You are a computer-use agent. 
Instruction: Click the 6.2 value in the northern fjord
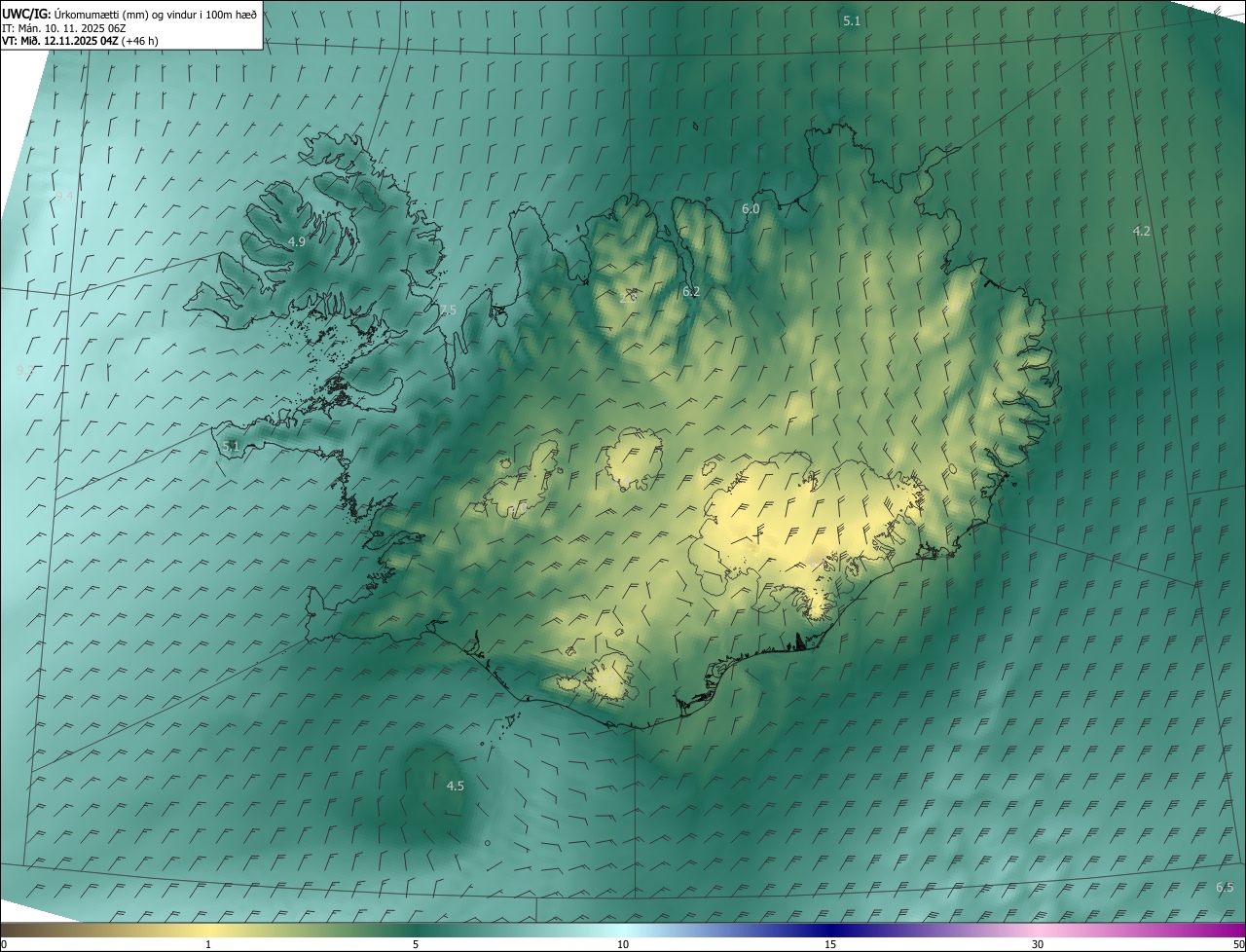tap(691, 291)
